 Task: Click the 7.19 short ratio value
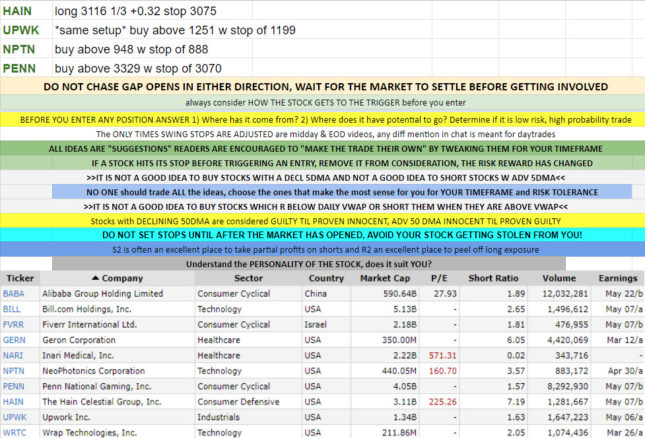point(516,402)
